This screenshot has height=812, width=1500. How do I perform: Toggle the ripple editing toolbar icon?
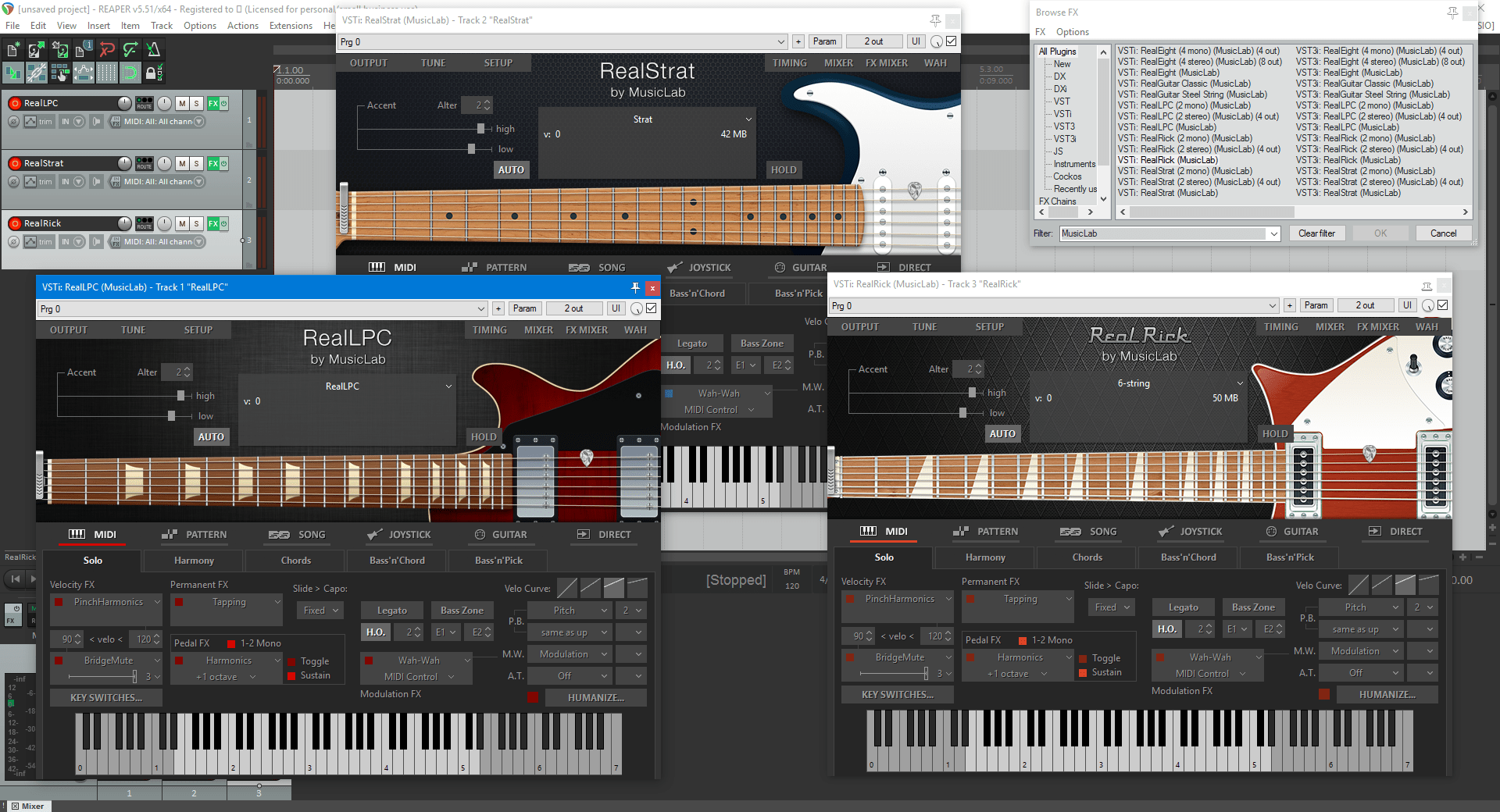60,73
